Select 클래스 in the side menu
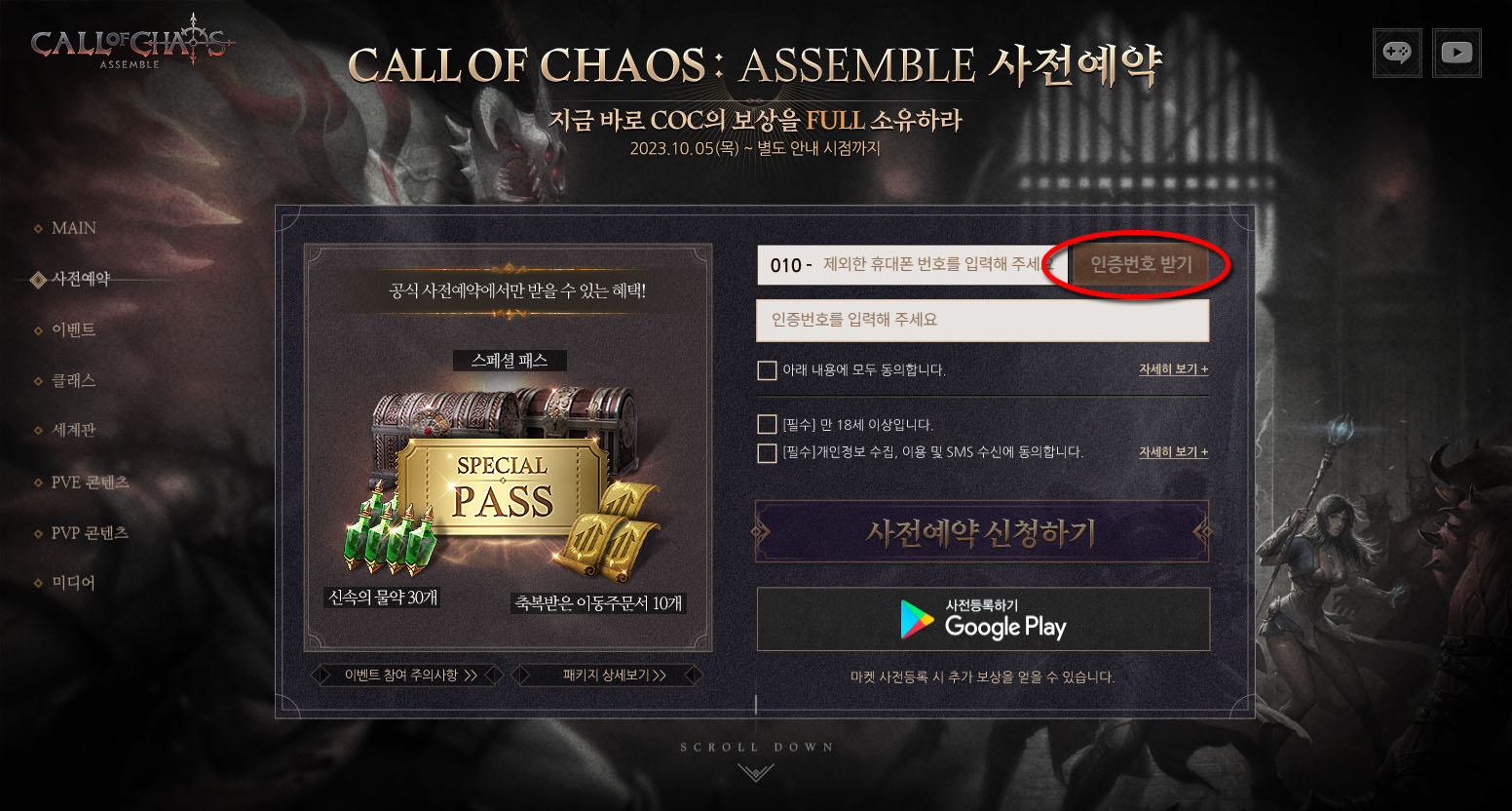The image size is (1512, 811). coord(73,380)
